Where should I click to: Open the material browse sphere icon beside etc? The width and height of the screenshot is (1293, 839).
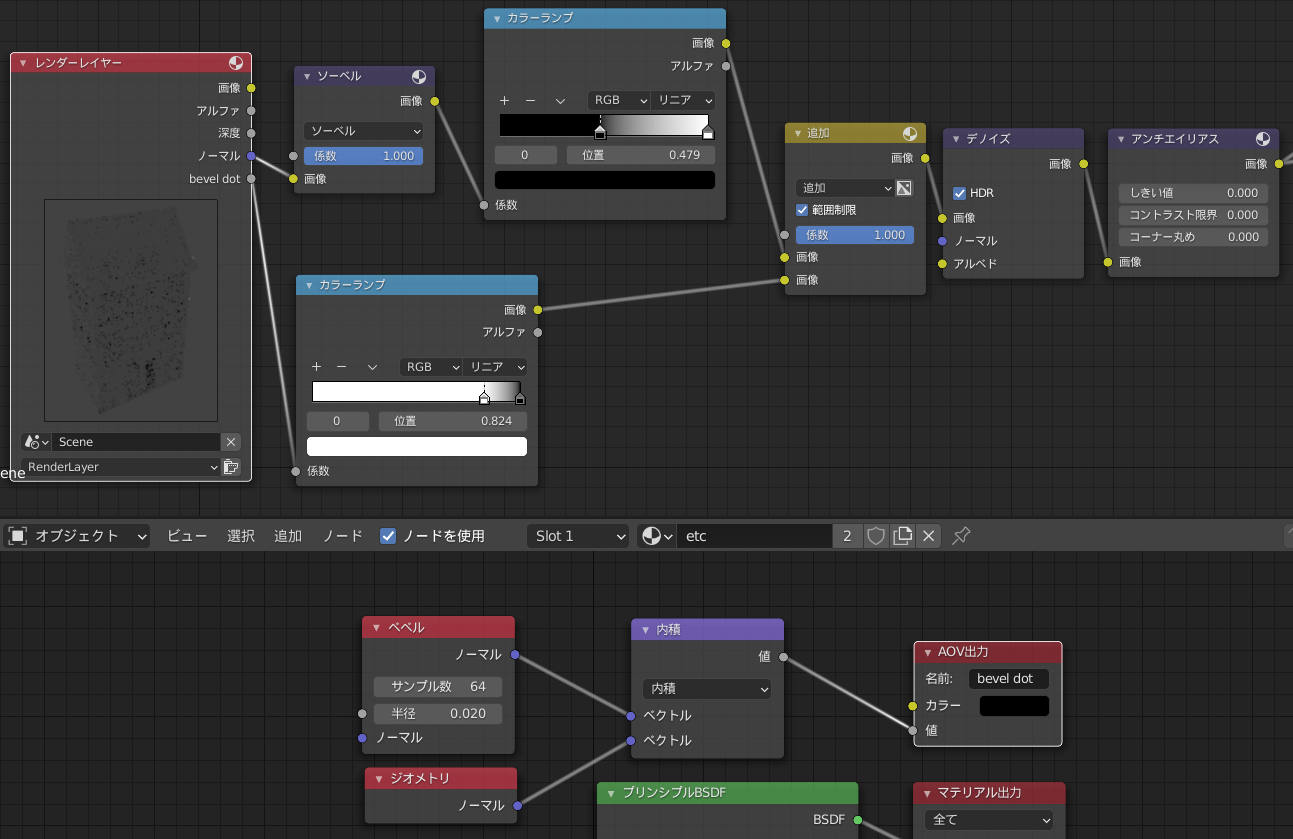point(656,536)
